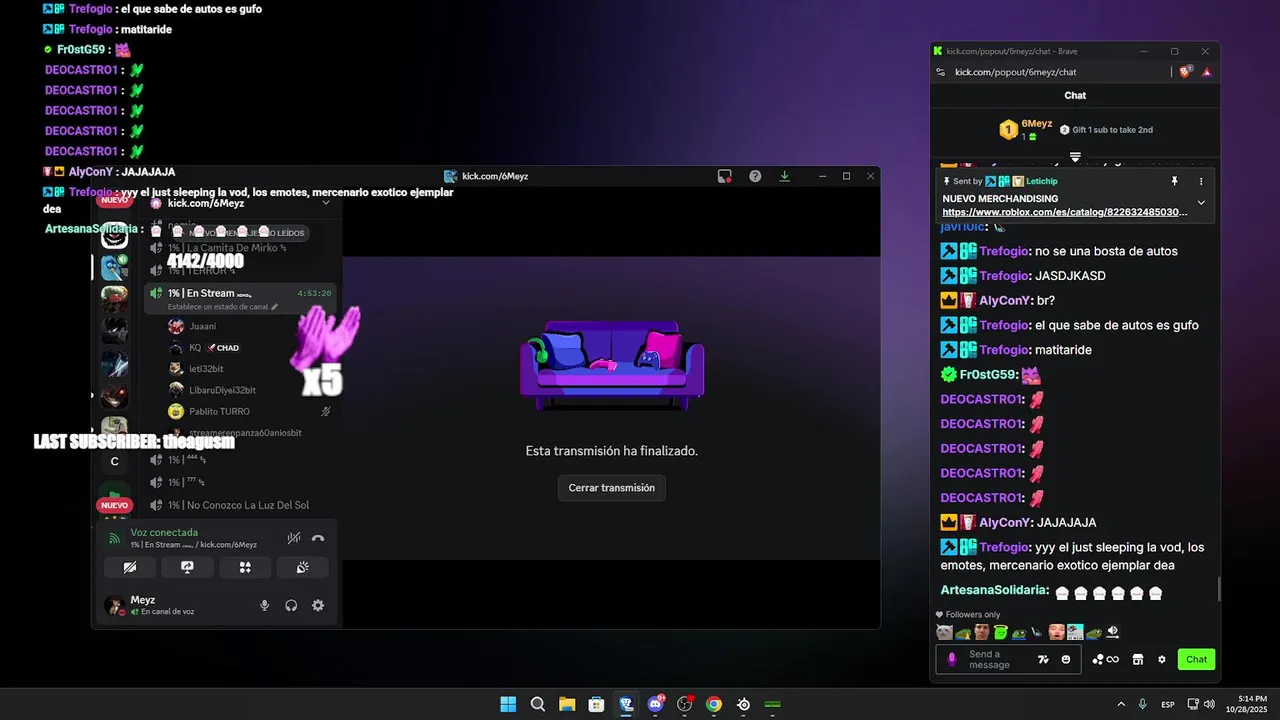The image size is (1280, 720).
Task: Open server with letter C icon
Action: click(114, 461)
